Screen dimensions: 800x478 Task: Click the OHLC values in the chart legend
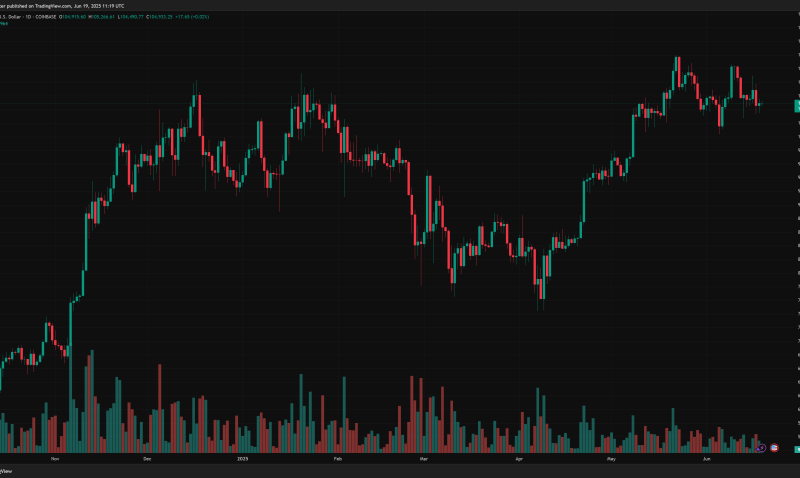(x=134, y=17)
